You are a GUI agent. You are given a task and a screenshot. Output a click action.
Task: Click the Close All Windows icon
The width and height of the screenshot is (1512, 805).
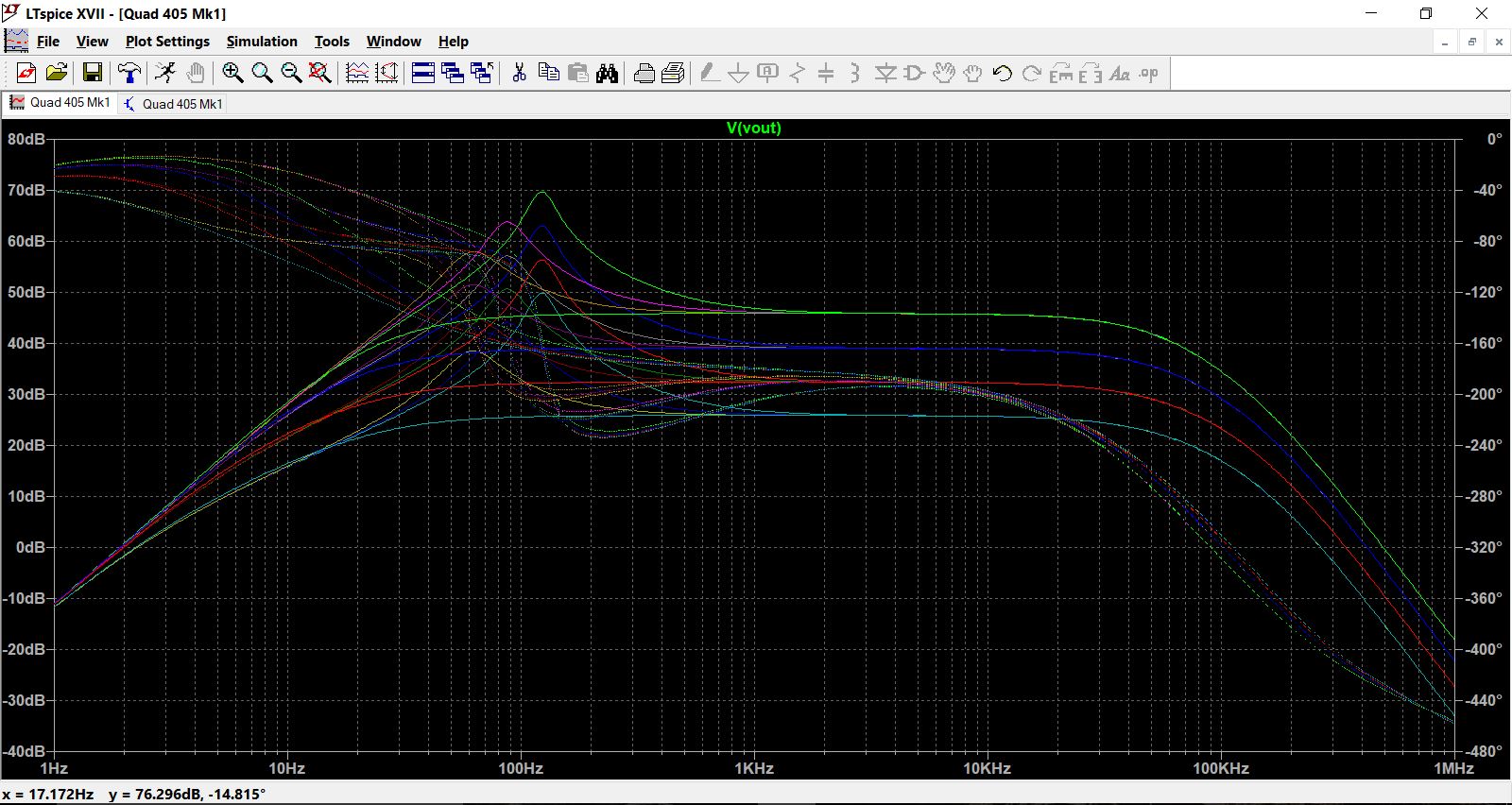(482, 73)
